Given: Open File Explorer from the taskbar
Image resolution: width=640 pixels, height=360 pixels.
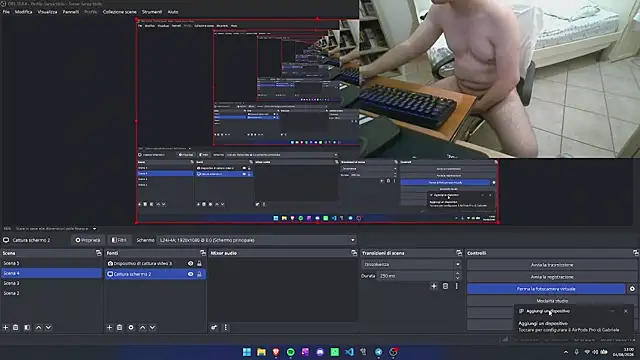Looking at the screenshot, I should pyautogui.click(x=261, y=352).
